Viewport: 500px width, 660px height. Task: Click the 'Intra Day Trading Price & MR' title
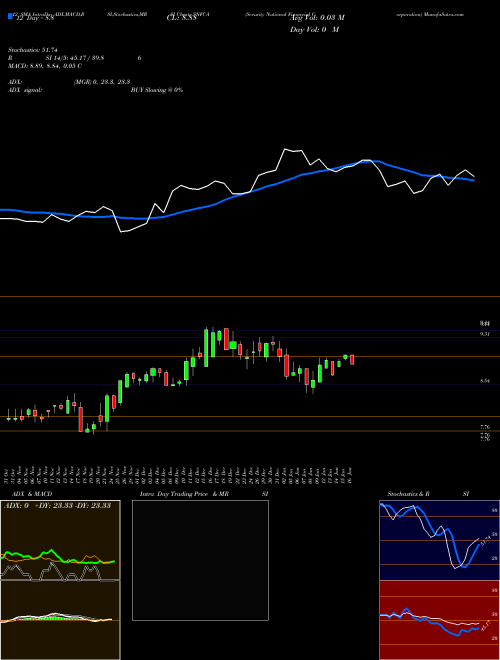(x=184, y=494)
